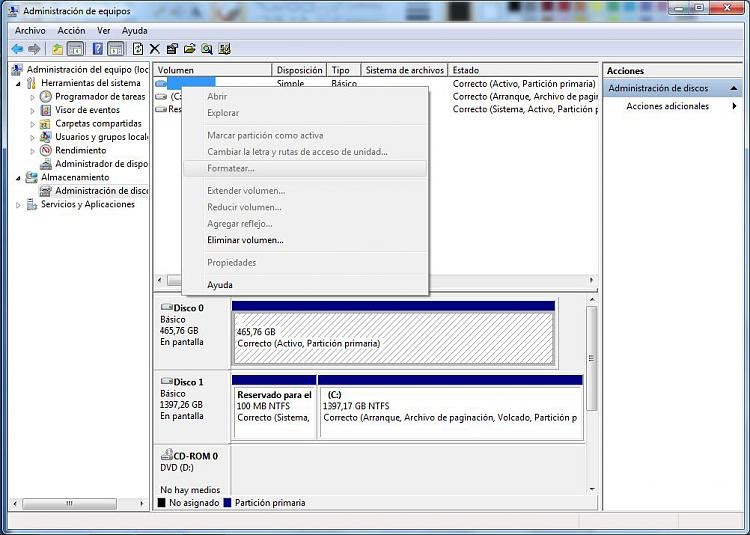
Task: Click the Administración de equipos title bar icon
Action: point(14,11)
